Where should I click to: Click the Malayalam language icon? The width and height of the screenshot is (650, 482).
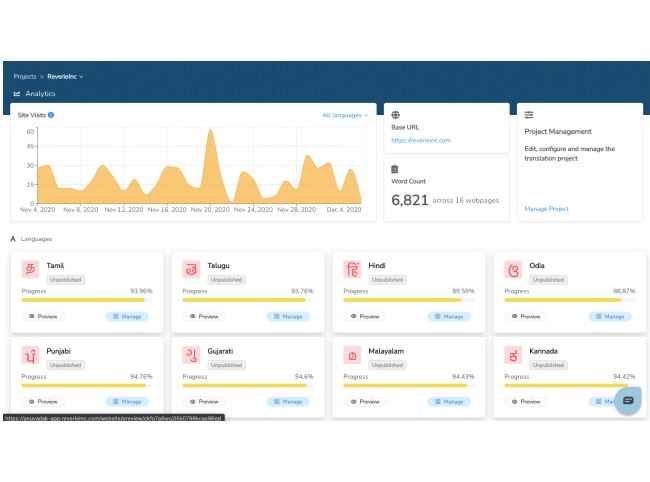pyautogui.click(x=352, y=355)
